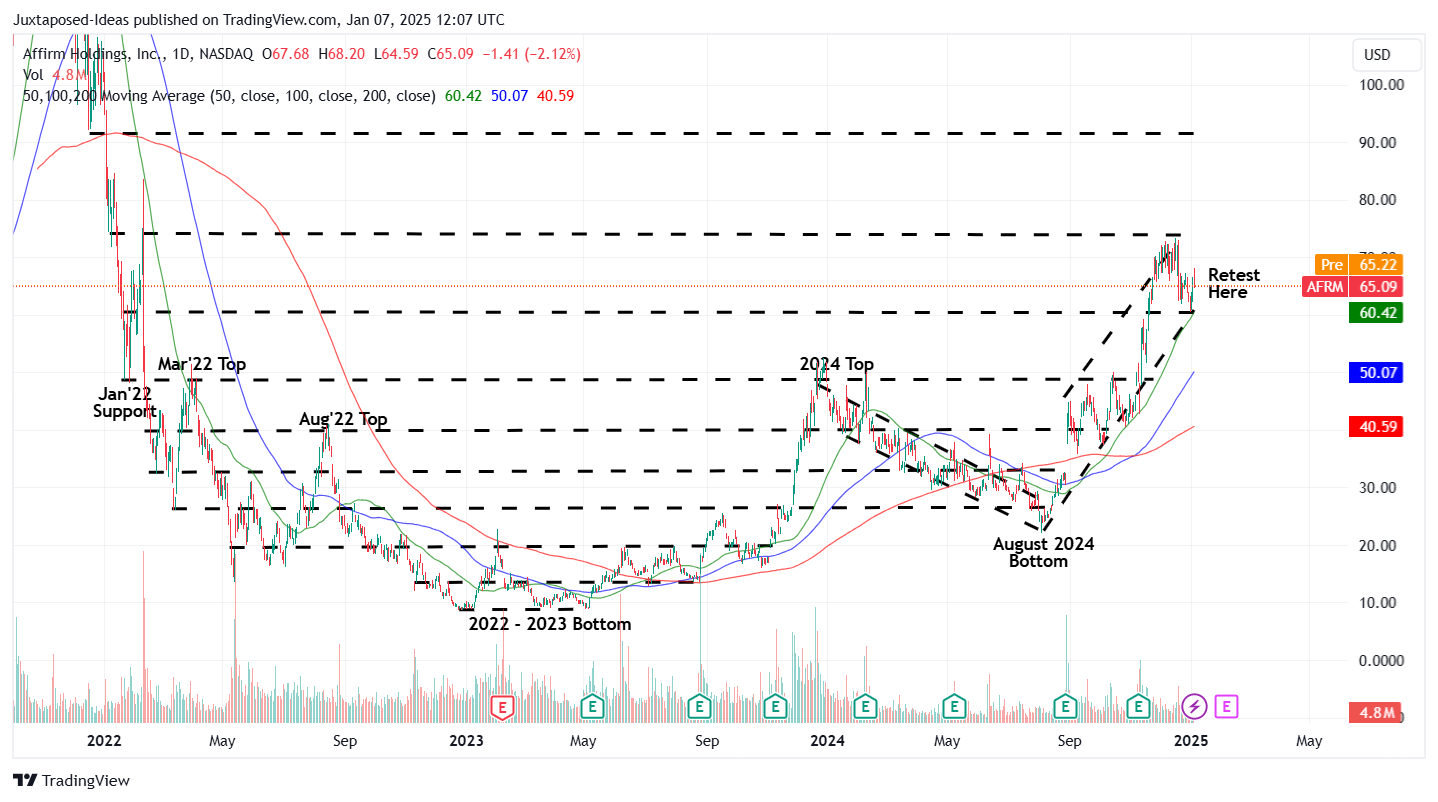Click the Juxtaposed-Ideas published header text
This screenshot has height=802, width=1438.
(x=259, y=20)
